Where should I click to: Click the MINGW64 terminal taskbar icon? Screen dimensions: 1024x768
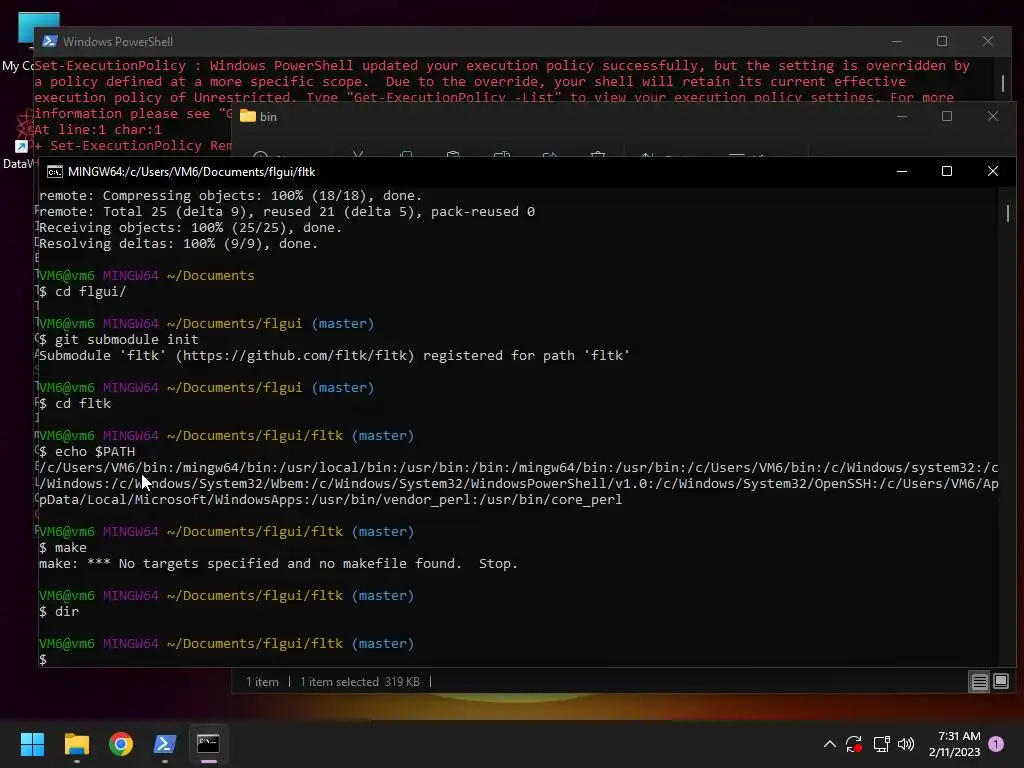tap(208, 744)
